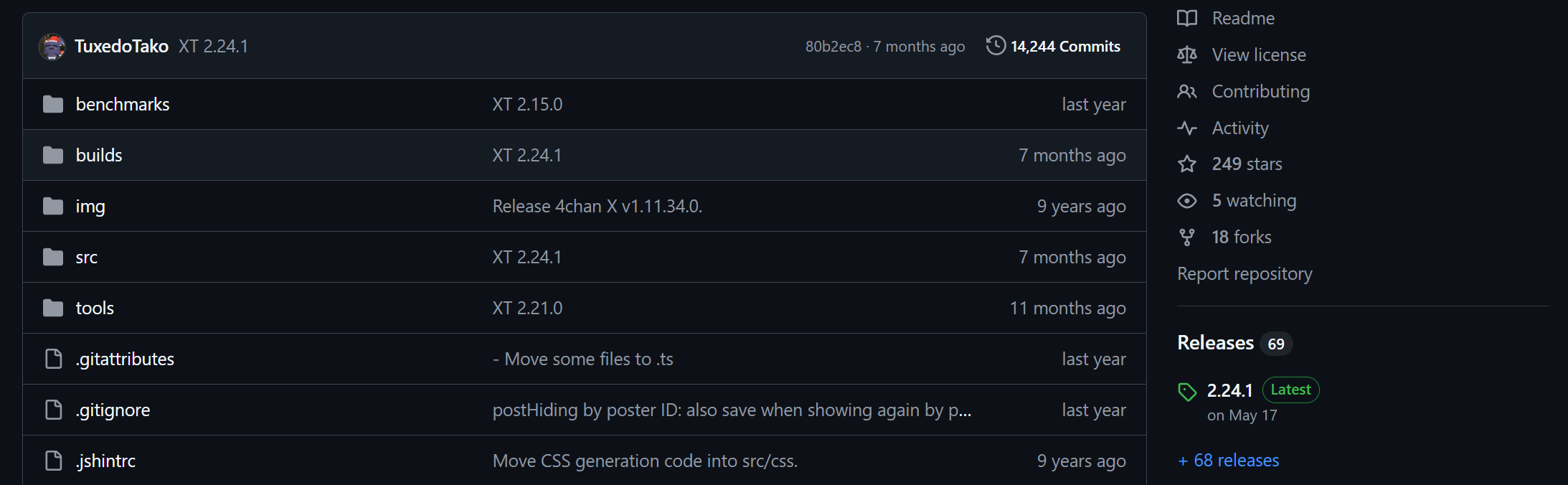Click the eye icon beside 5 watching
Screen dimensions: 1568x485
pos(1187,201)
